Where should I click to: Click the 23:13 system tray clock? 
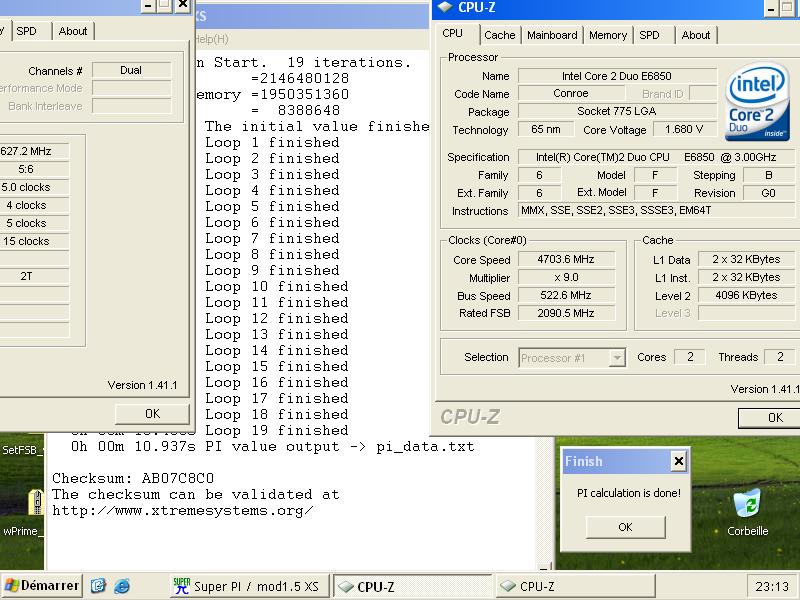coord(772,586)
